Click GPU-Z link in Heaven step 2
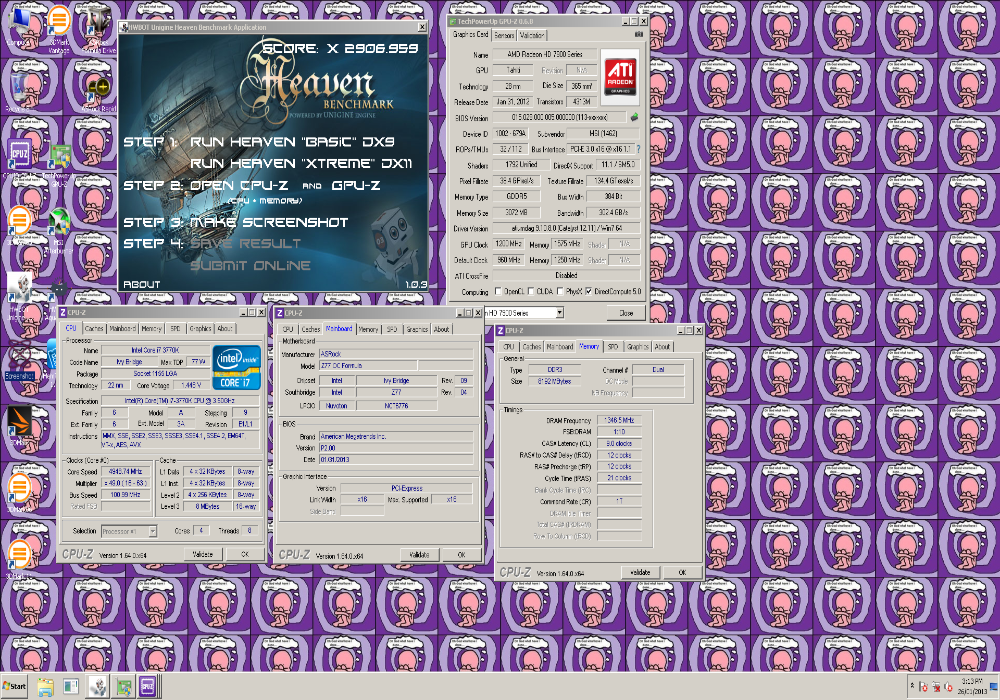 pos(356,186)
